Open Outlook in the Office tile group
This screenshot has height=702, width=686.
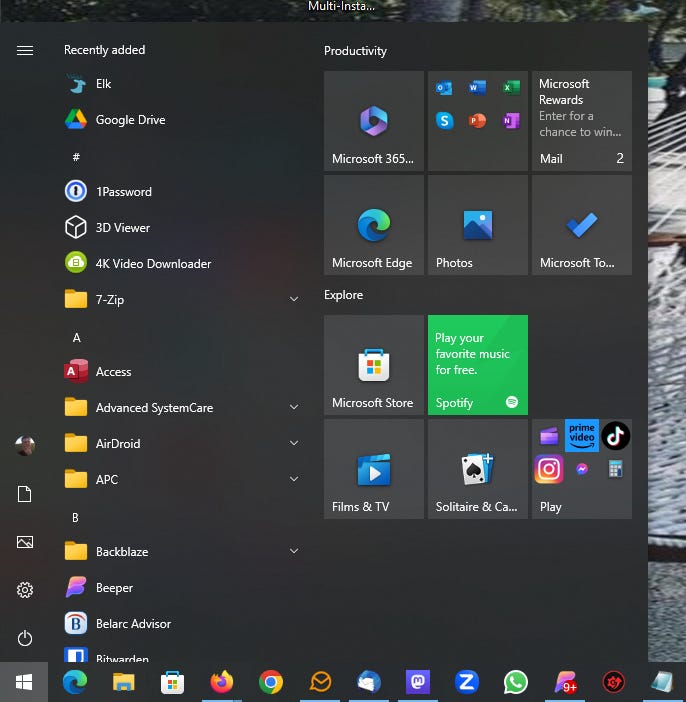pyautogui.click(x=444, y=88)
